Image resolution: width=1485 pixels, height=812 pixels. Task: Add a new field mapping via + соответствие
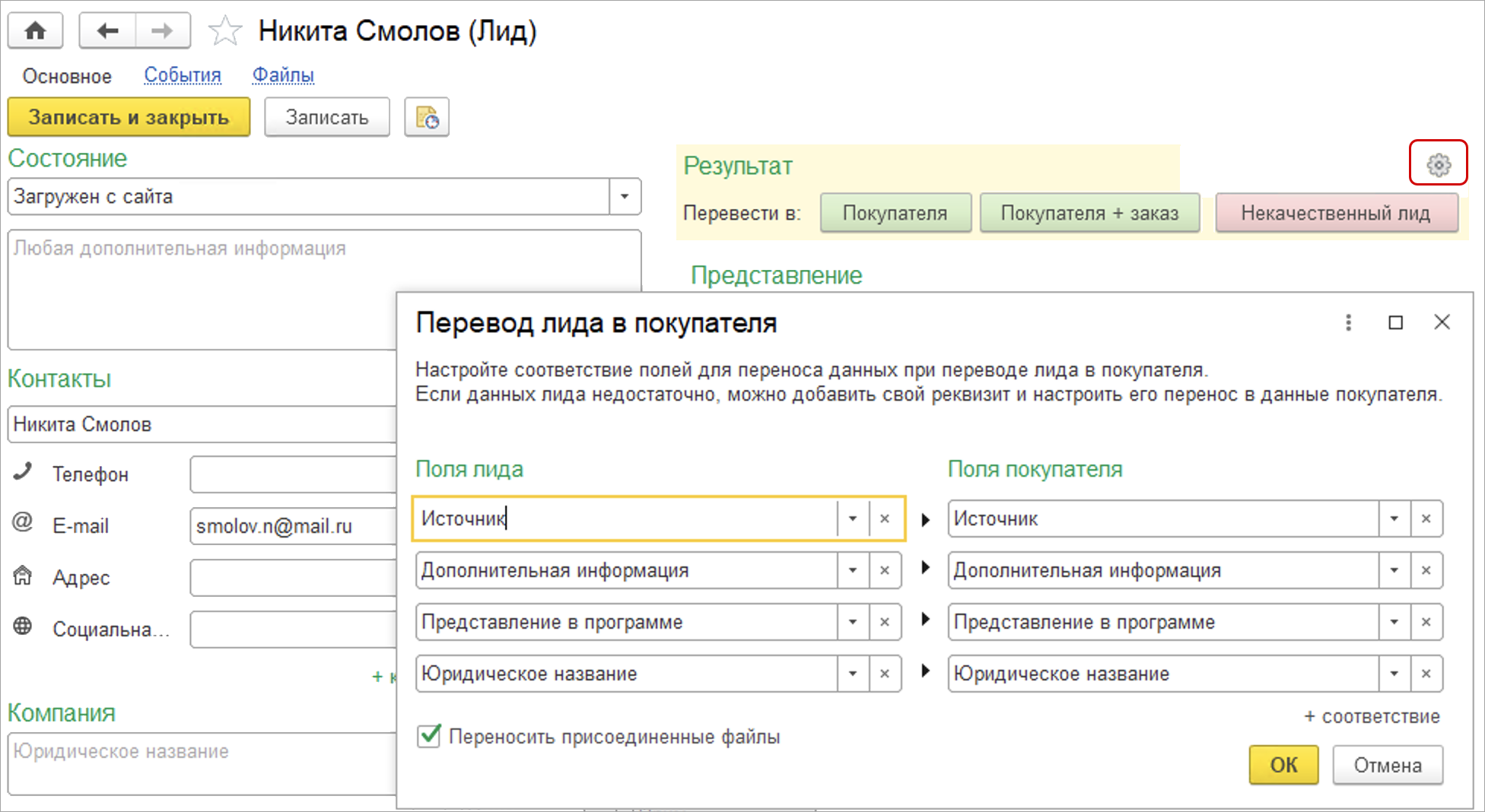click(1372, 716)
